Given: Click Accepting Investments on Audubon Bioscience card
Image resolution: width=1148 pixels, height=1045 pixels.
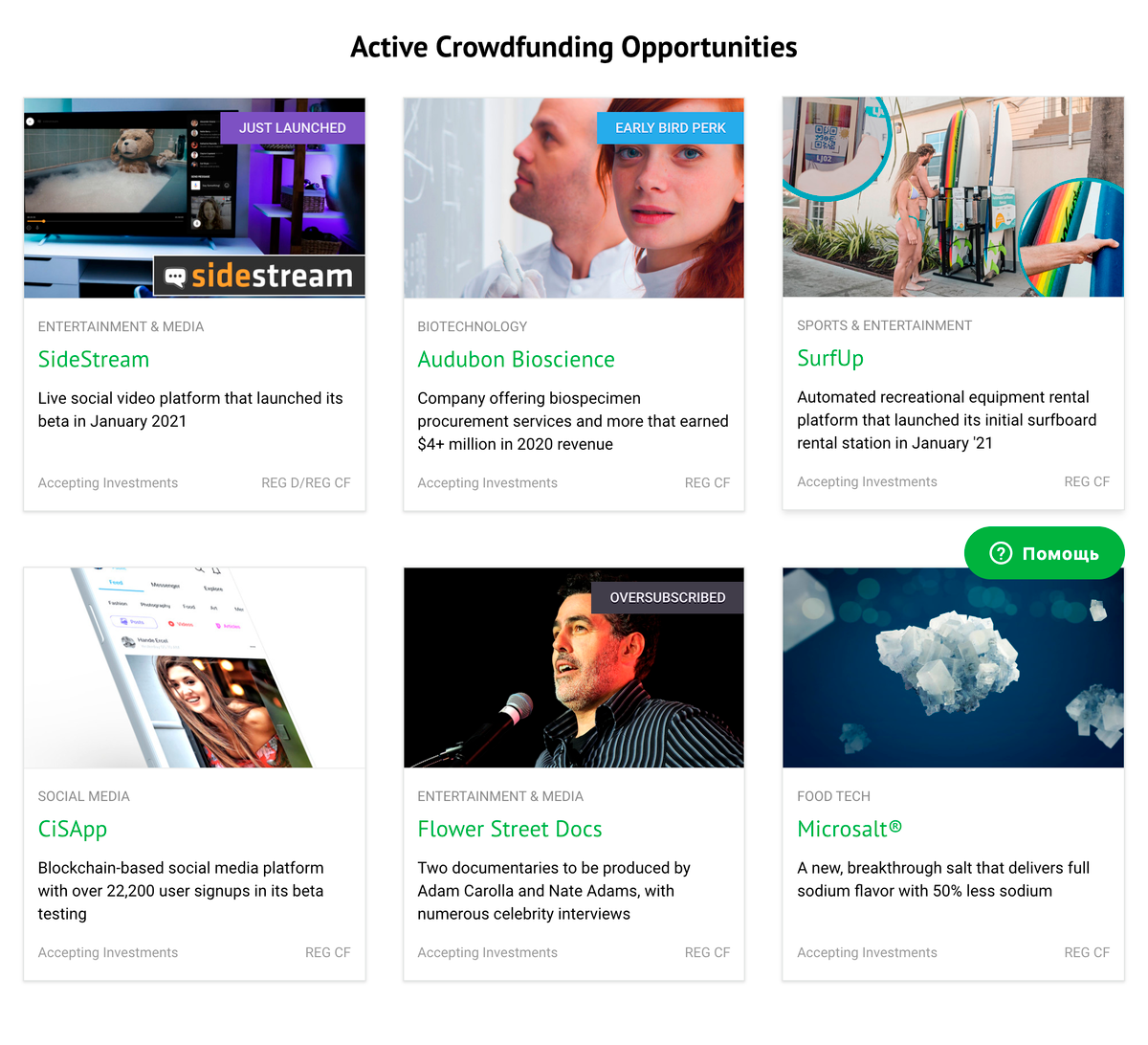Looking at the screenshot, I should pyautogui.click(x=487, y=483).
